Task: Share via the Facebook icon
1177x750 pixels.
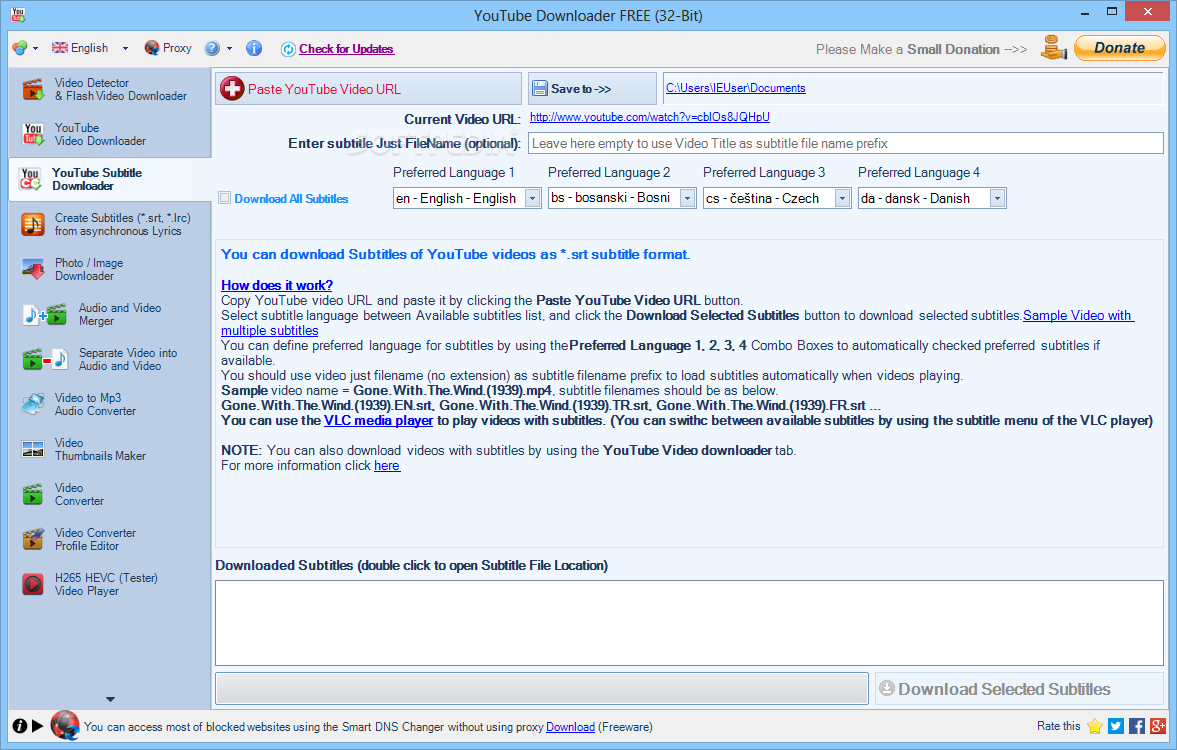Action: pos(1136,726)
